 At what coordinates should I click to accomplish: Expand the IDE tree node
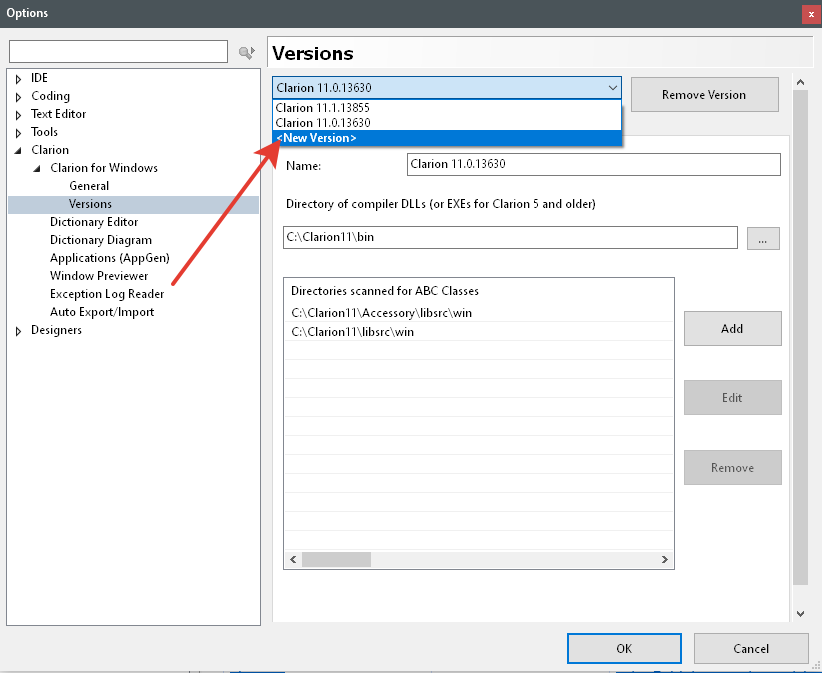[x=19, y=79]
